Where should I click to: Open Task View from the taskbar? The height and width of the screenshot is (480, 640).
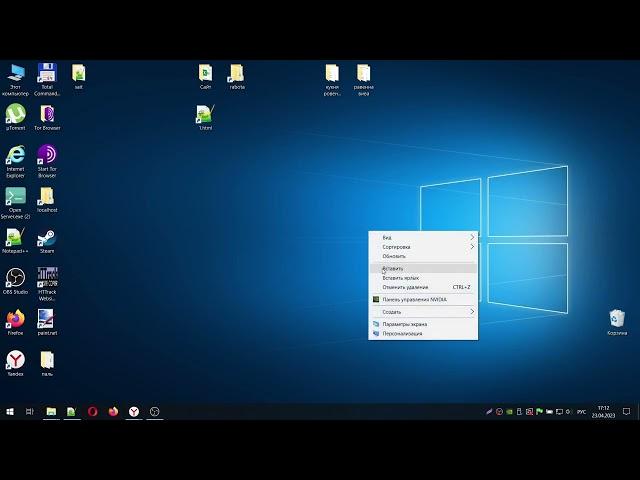pos(29,411)
